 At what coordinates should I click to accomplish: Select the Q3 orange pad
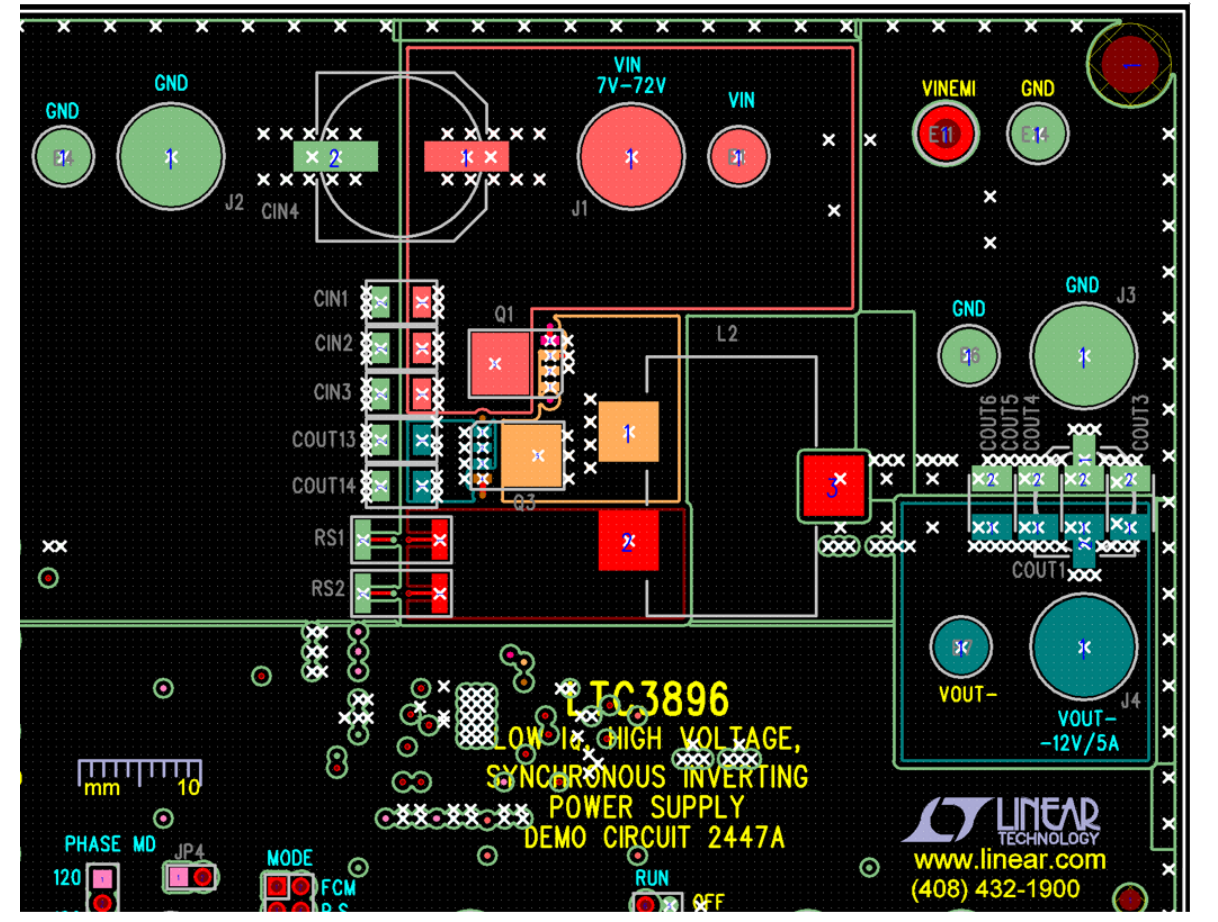(532, 455)
